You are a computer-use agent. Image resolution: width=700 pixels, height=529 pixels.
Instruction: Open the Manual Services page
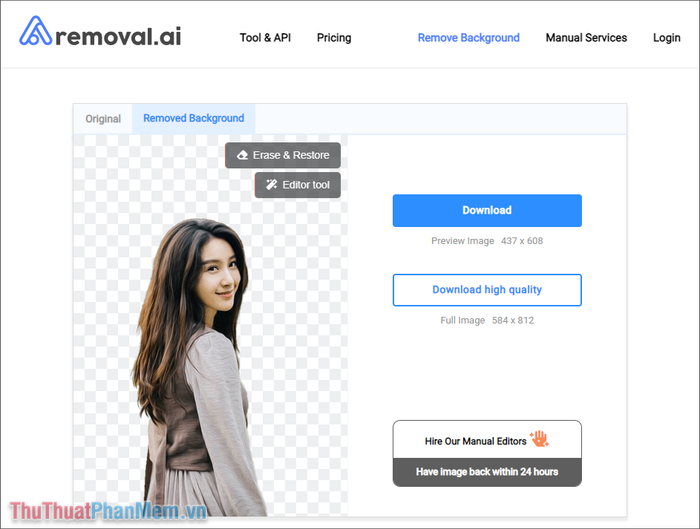[x=586, y=38]
